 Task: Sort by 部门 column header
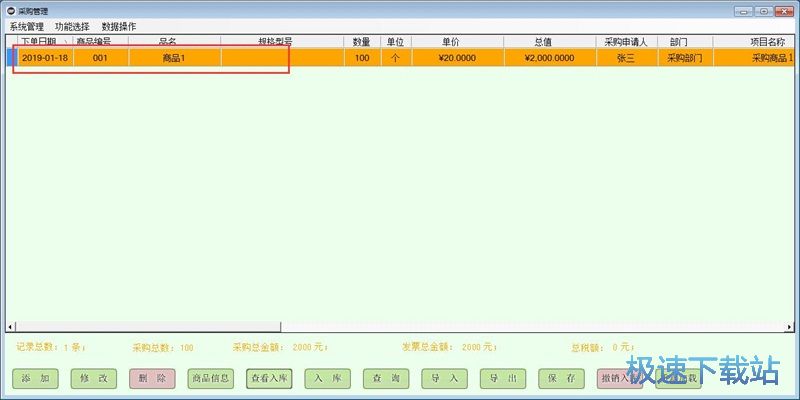685,42
